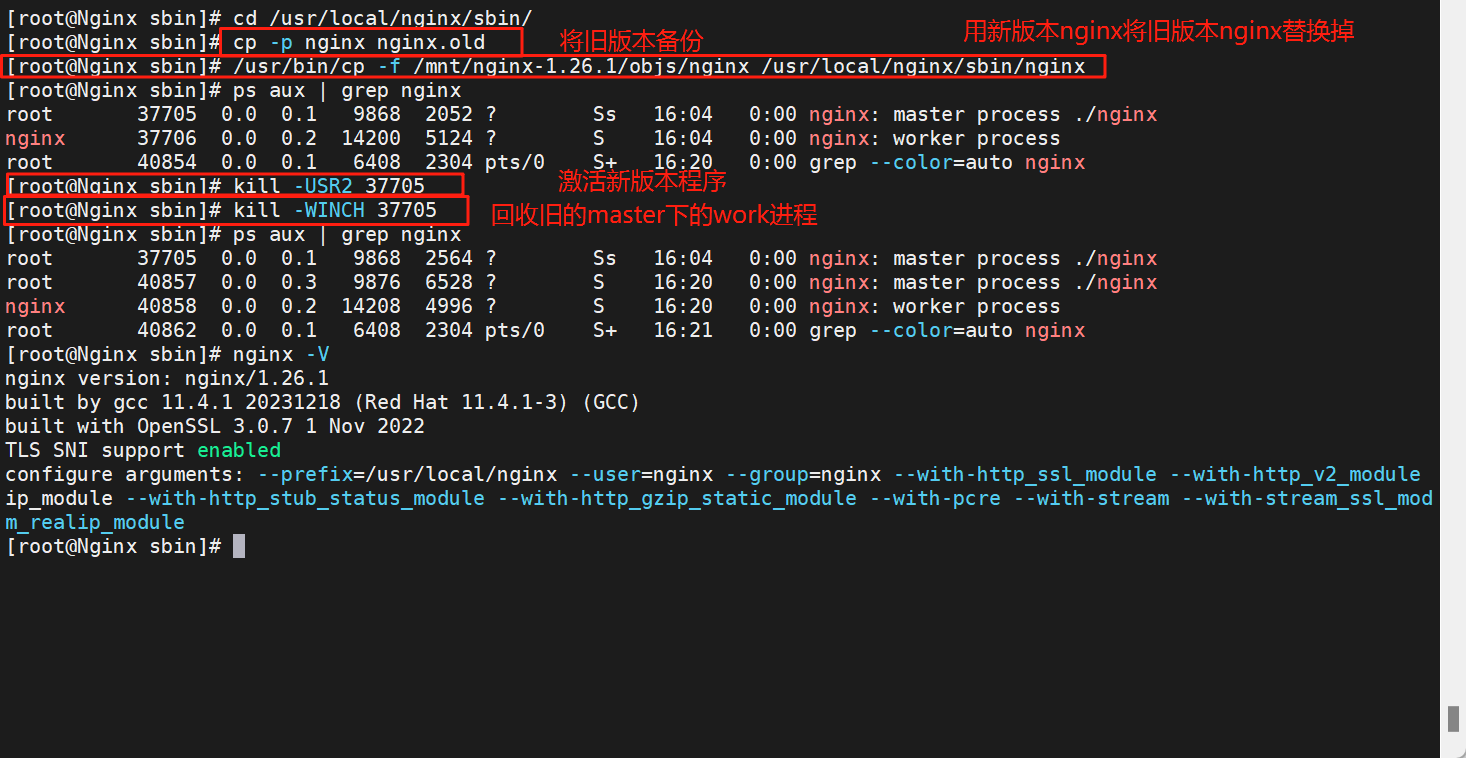1466x758 pixels.
Task: Click the 'kill -USR2 37705' command
Action: coord(329,186)
